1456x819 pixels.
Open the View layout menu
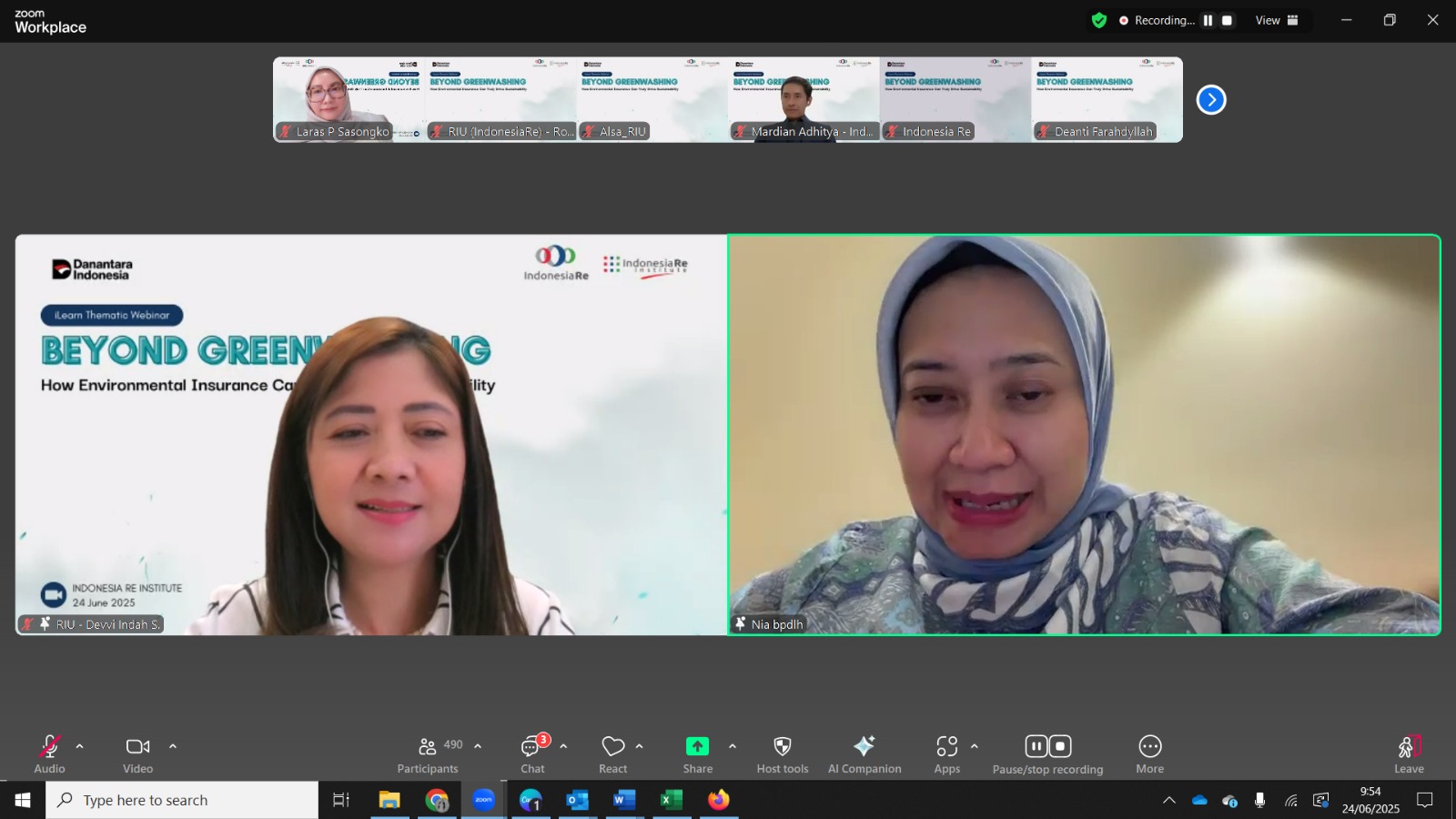1278,20
